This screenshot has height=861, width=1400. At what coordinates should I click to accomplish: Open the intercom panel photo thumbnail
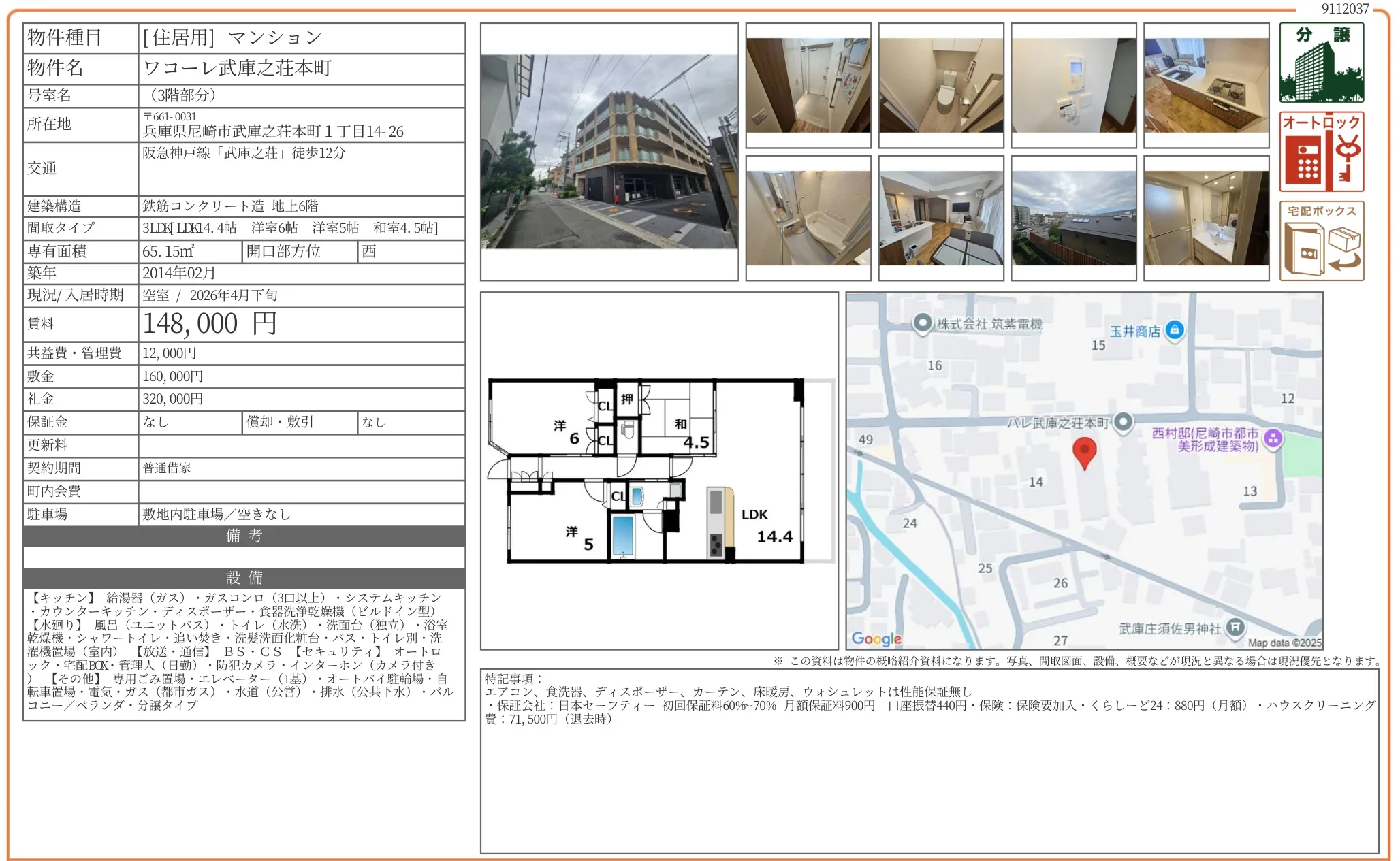click(x=1073, y=85)
